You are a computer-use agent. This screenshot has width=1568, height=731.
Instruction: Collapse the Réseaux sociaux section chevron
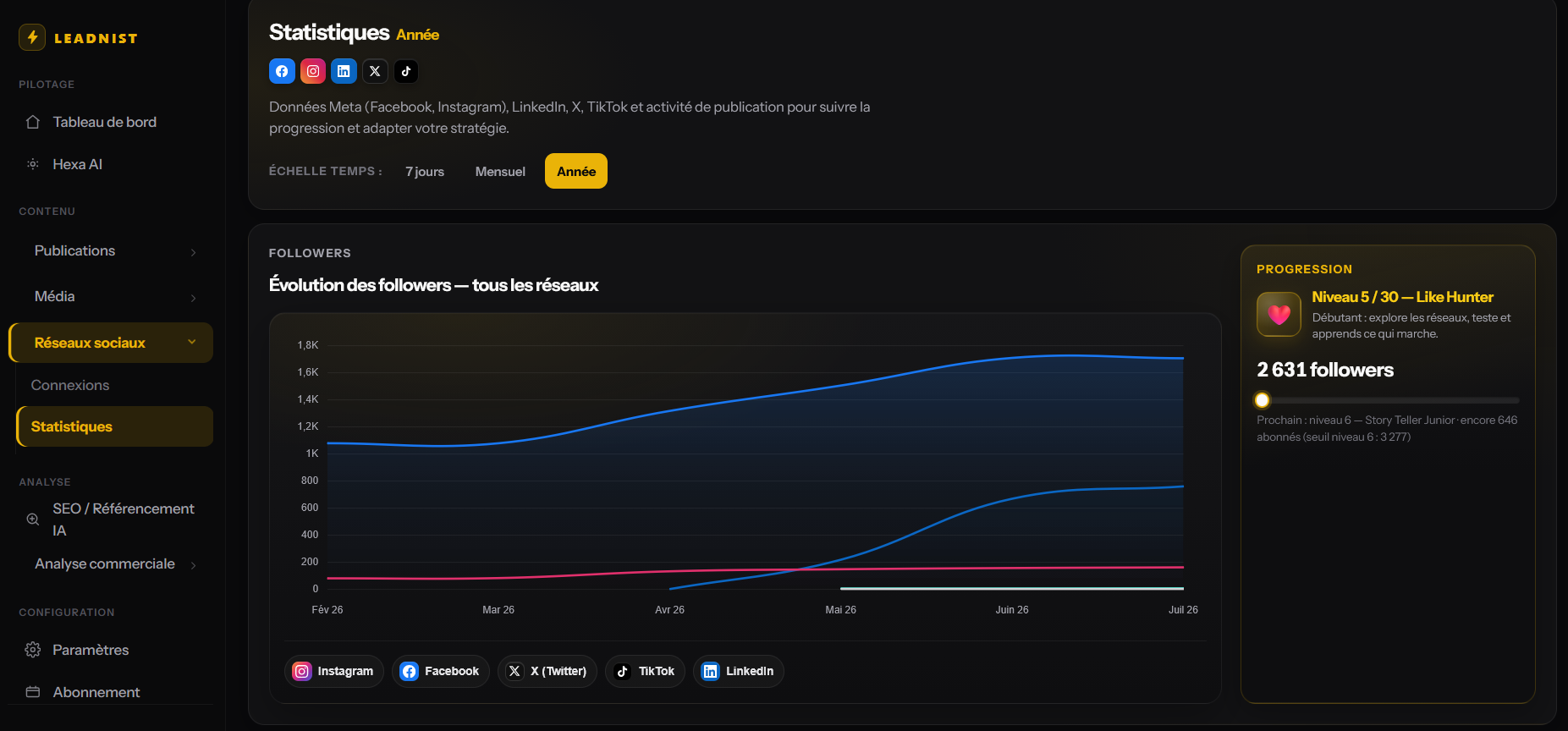pos(192,342)
